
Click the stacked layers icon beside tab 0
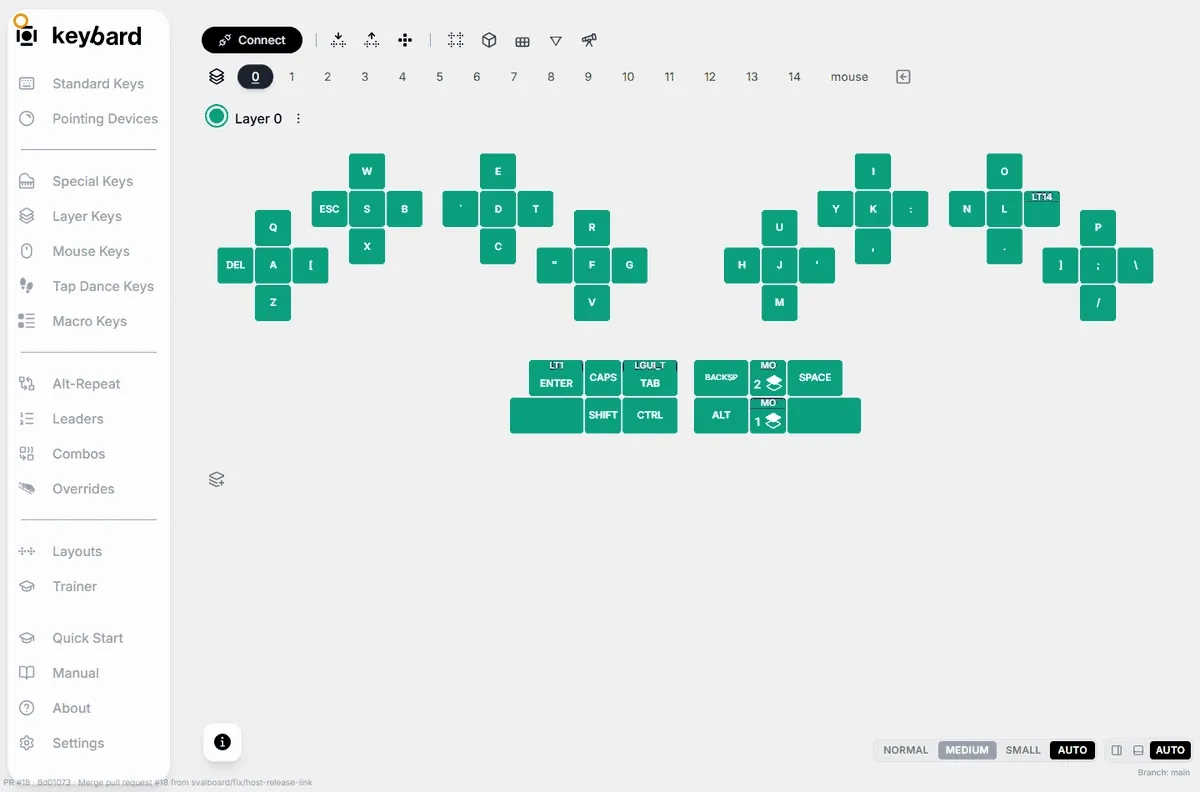pyautogui.click(x=216, y=76)
